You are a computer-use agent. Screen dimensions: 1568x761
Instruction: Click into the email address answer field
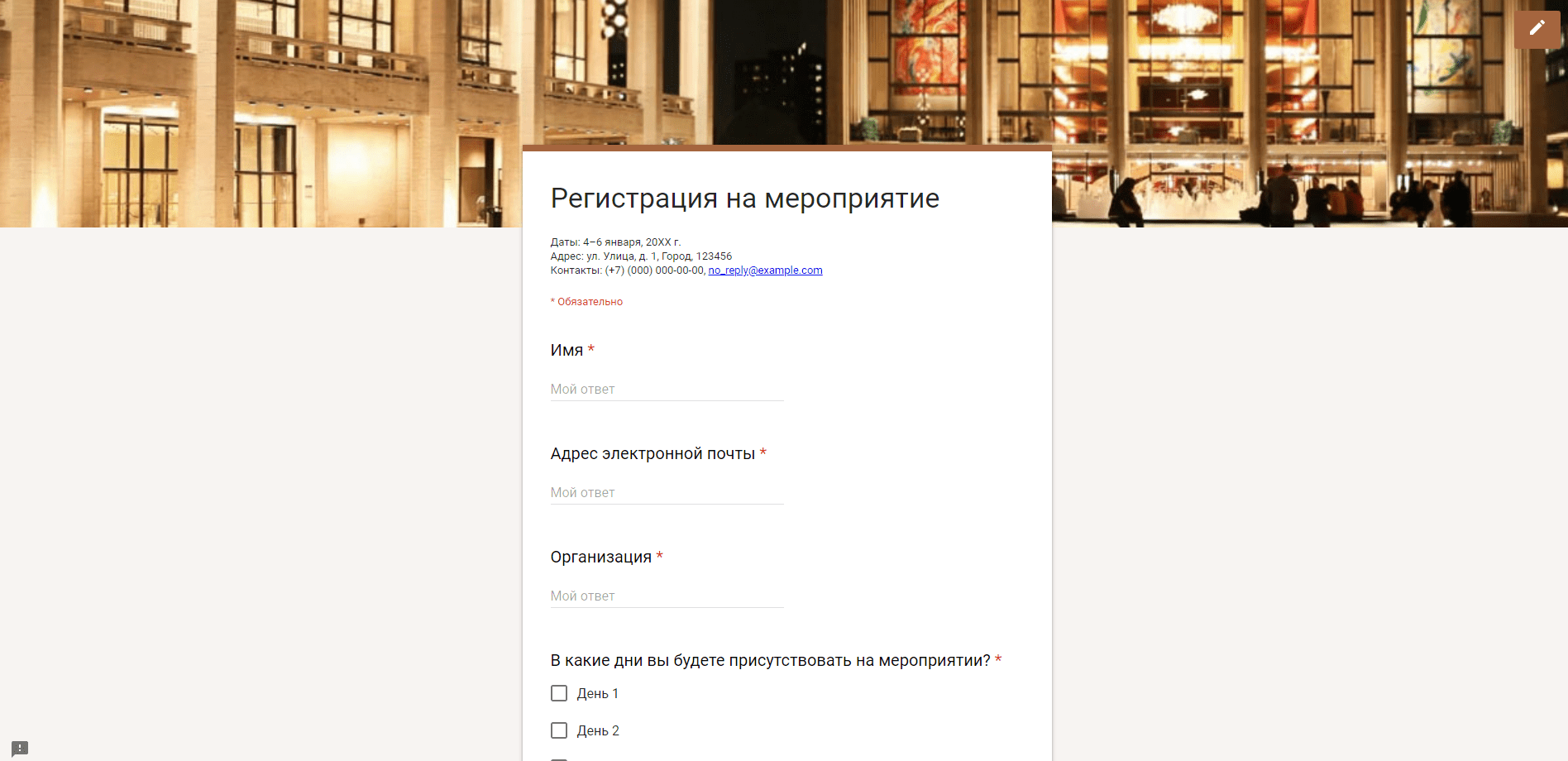[667, 493]
